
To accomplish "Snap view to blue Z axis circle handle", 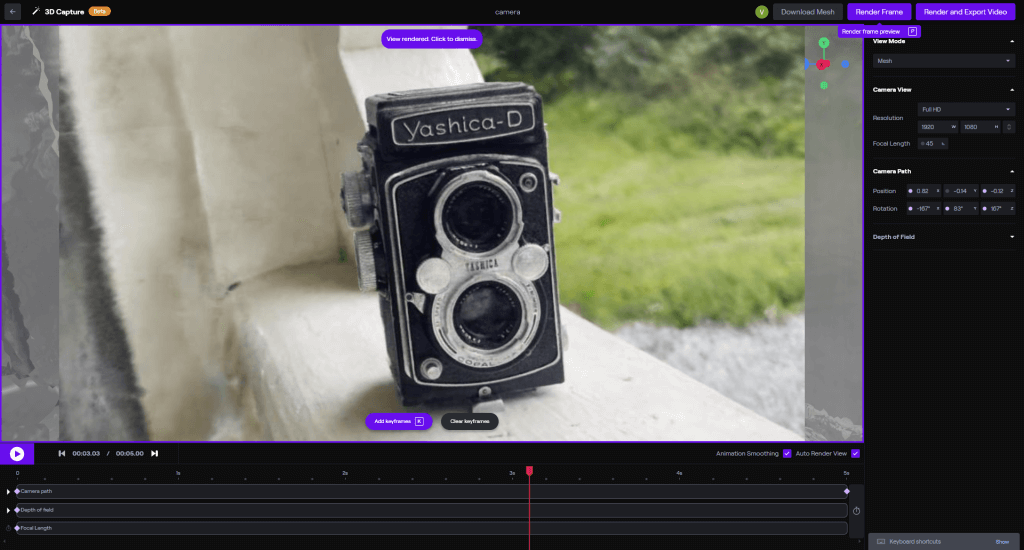I will pyautogui.click(x=845, y=64).
